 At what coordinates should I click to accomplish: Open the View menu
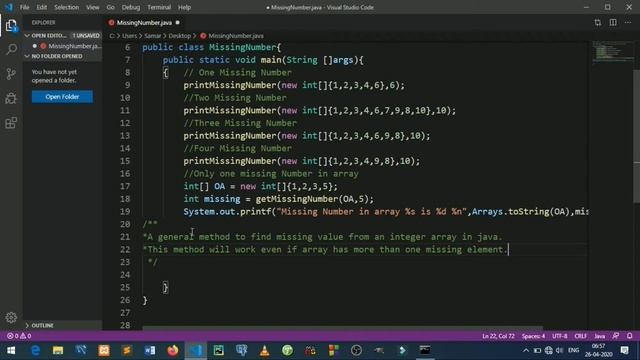coord(93,7)
